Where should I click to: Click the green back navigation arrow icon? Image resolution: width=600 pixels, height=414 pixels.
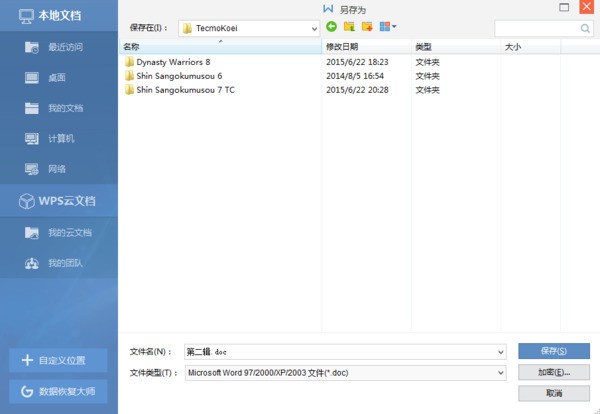coord(331,26)
